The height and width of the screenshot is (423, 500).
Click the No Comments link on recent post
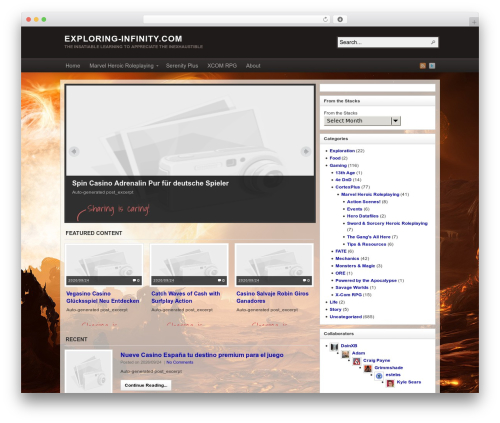tap(180, 362)
